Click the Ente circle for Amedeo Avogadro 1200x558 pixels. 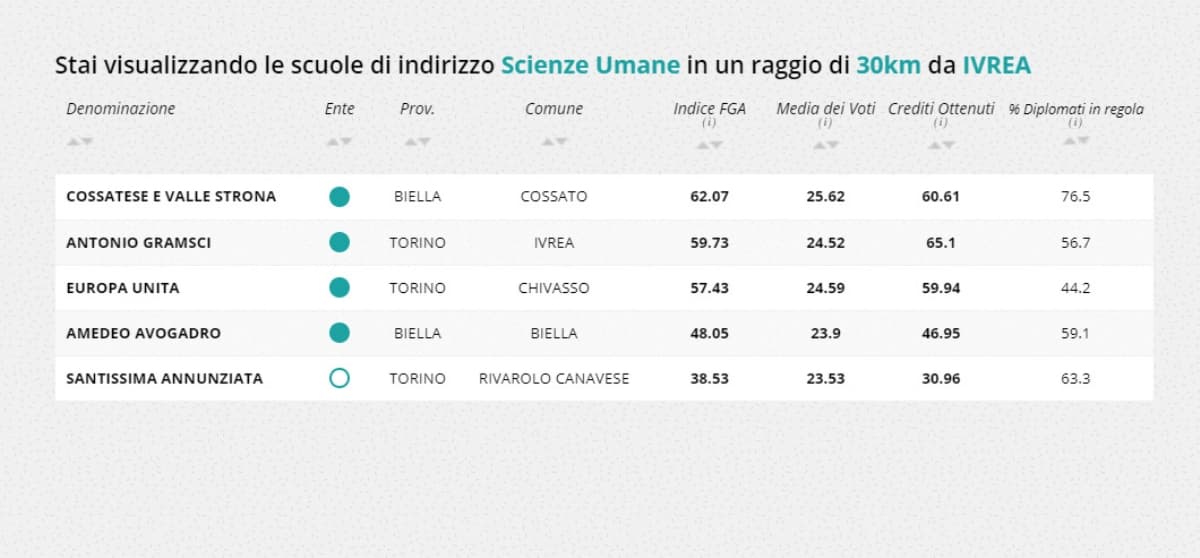[x=339, y=333]
